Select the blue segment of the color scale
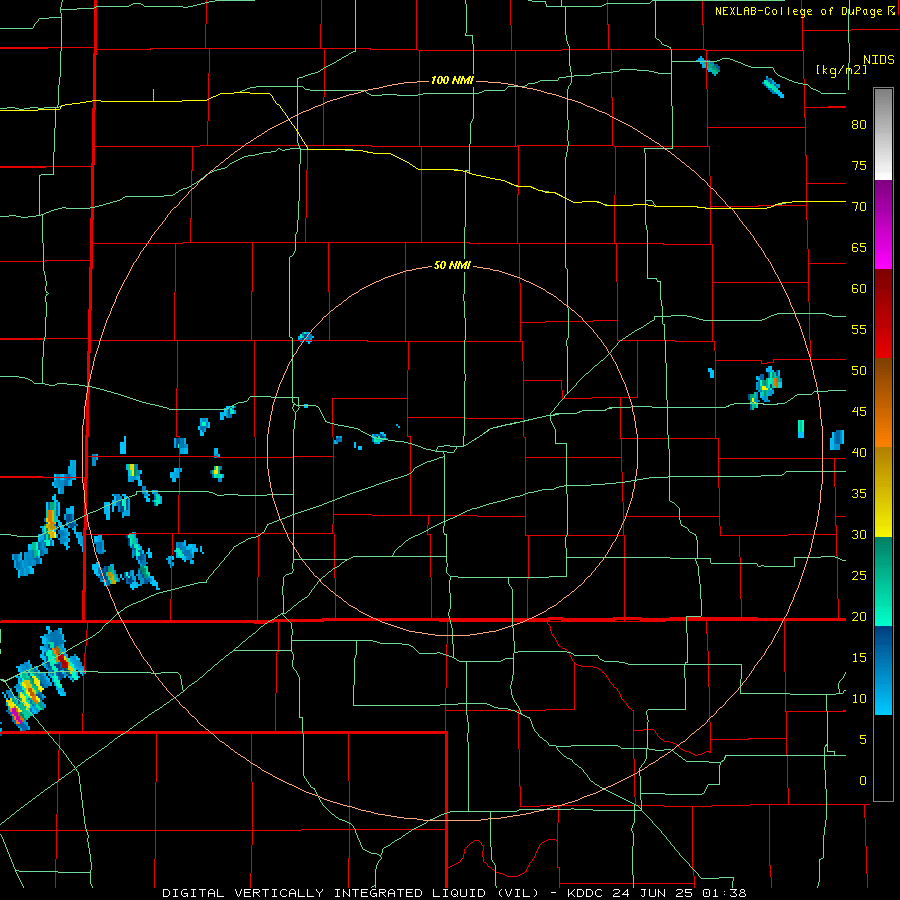Image resolution: width=900 pixels, height=900 pixels. tap(883, 670)
